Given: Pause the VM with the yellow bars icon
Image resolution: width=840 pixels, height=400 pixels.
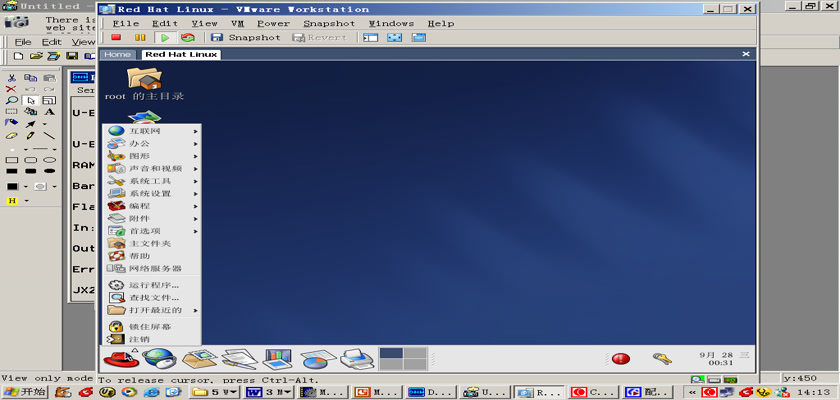Looking at the screenshot, I should (140, 37).
